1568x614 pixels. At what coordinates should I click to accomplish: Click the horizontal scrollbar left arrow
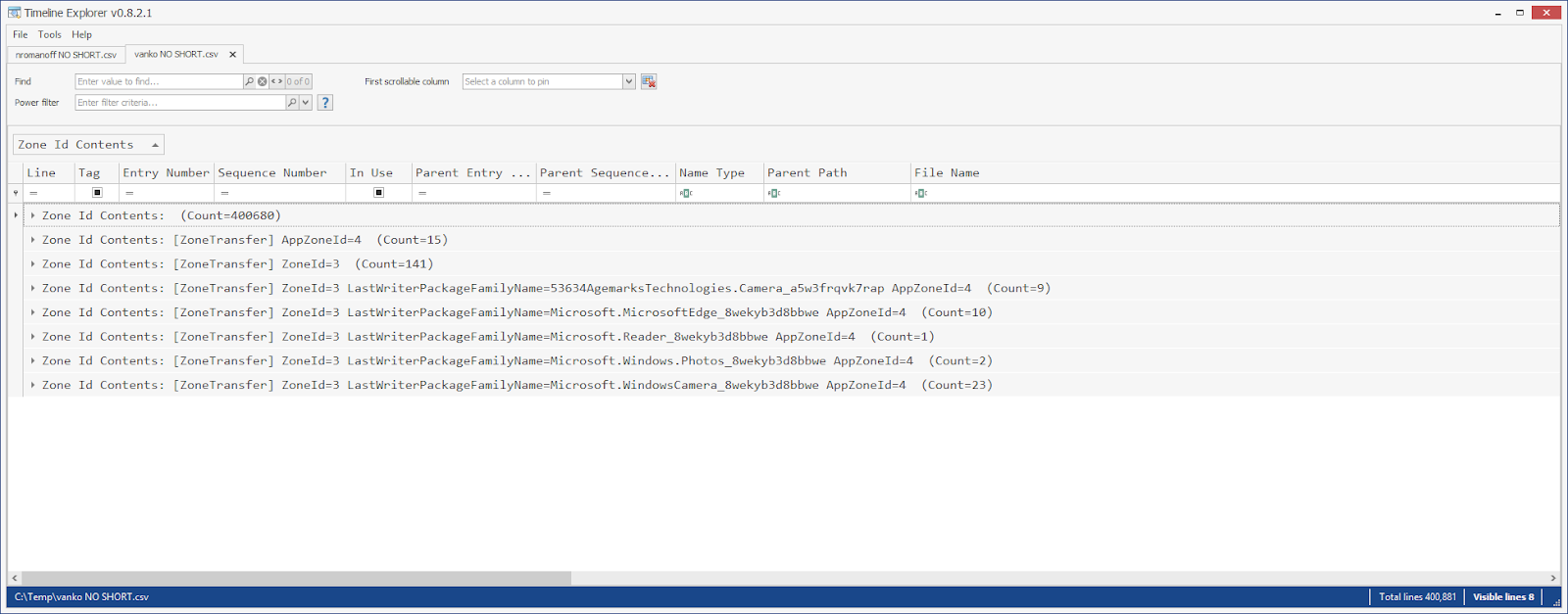[x=14, y=578]
